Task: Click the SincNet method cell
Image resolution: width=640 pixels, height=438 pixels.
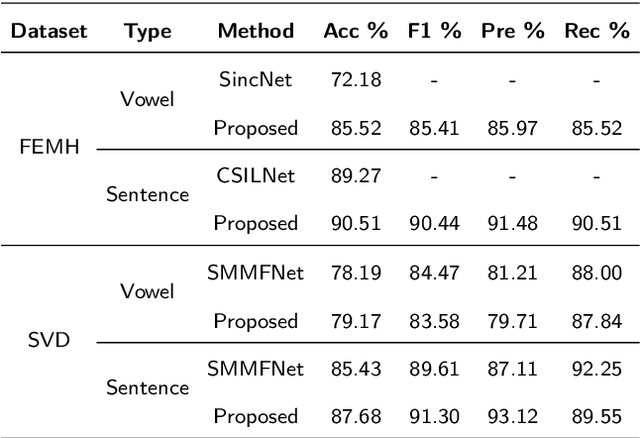Action: pos(255,80)
